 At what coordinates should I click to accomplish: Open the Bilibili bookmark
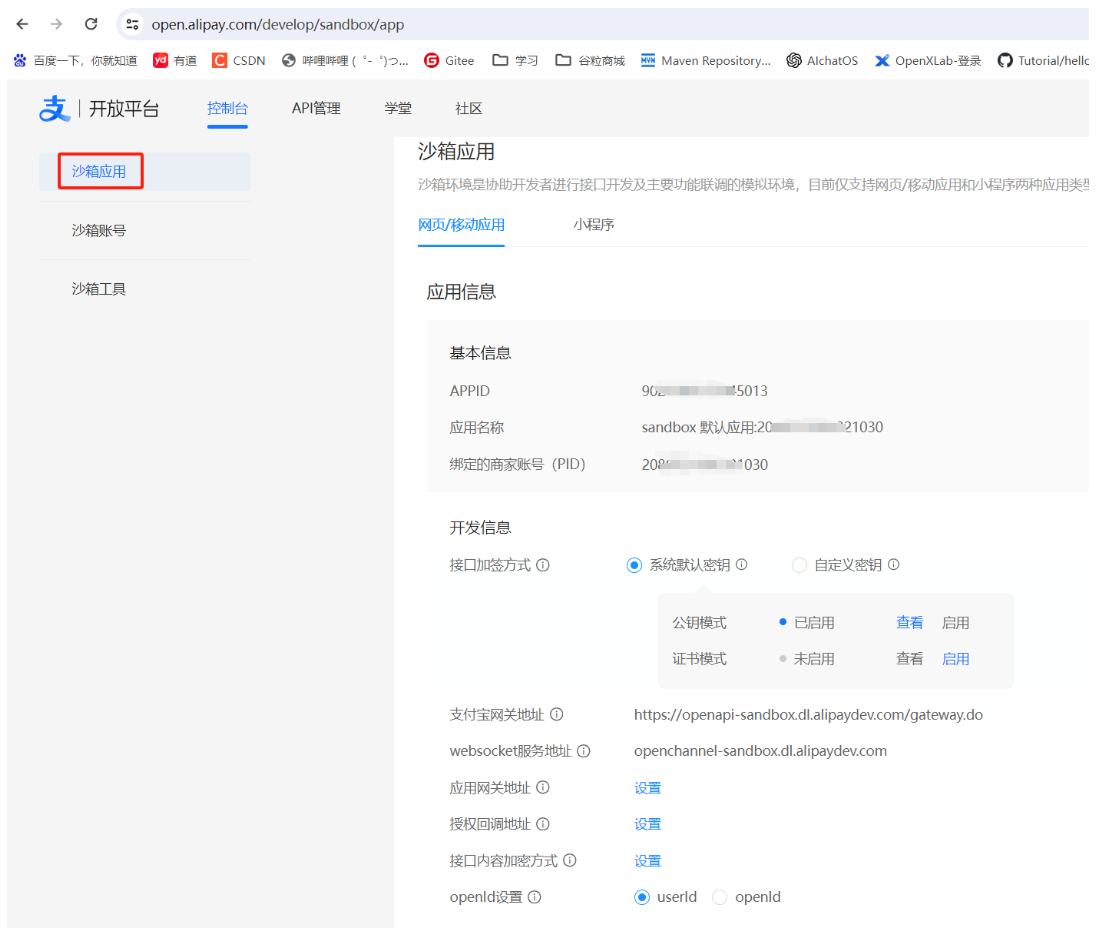click(345, 61)
